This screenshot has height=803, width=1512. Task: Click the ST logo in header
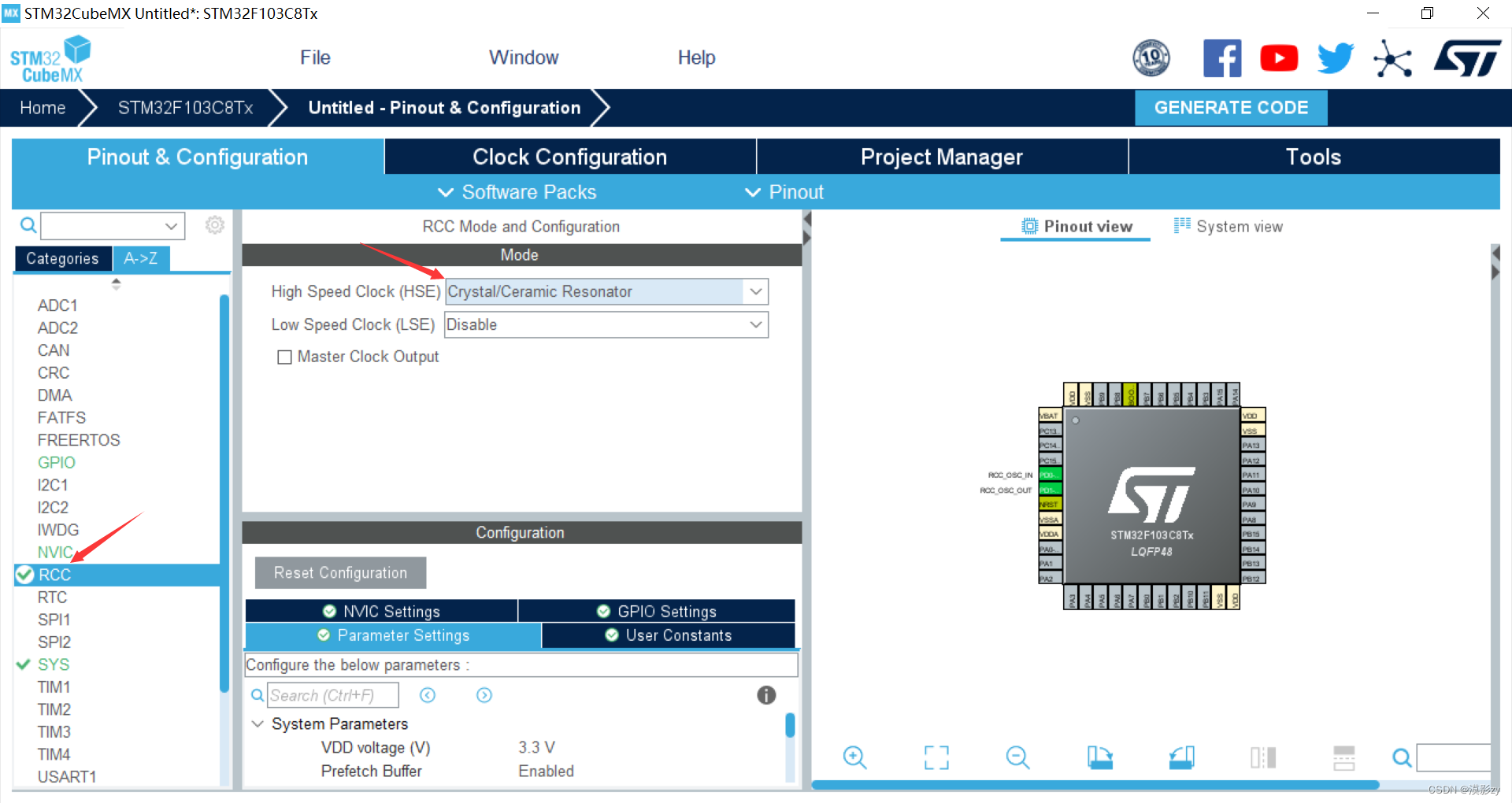[1467, 58]
